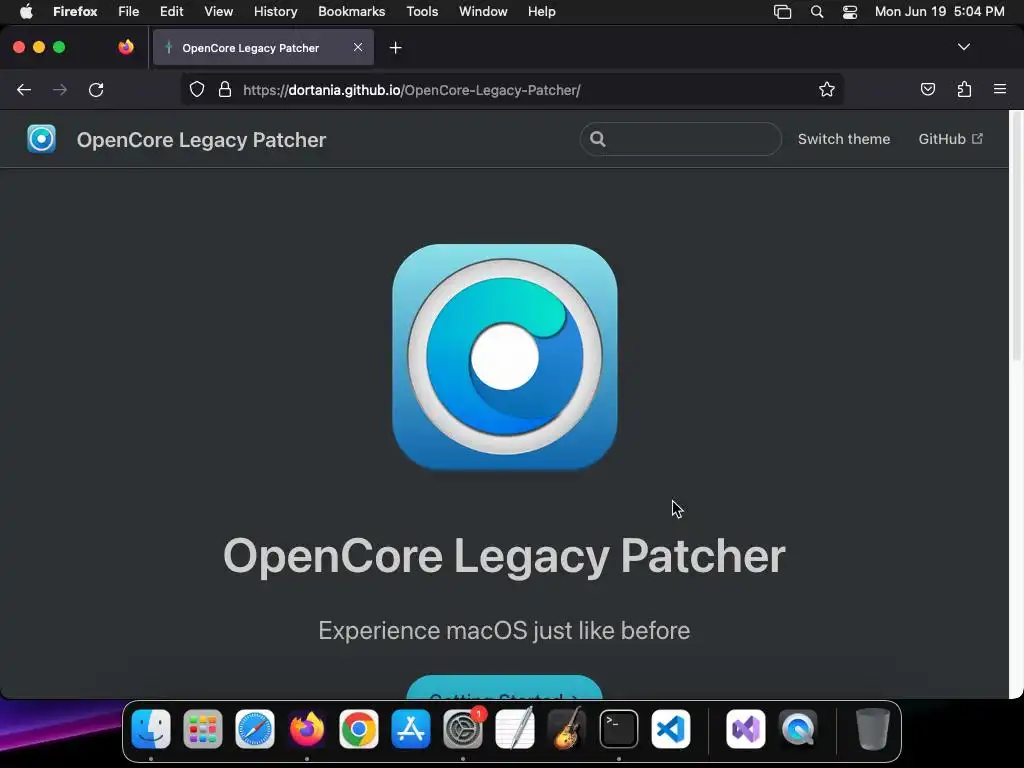Toggle the site theme with Switch theme
The image size is (1024, 768).
(844, 139)
